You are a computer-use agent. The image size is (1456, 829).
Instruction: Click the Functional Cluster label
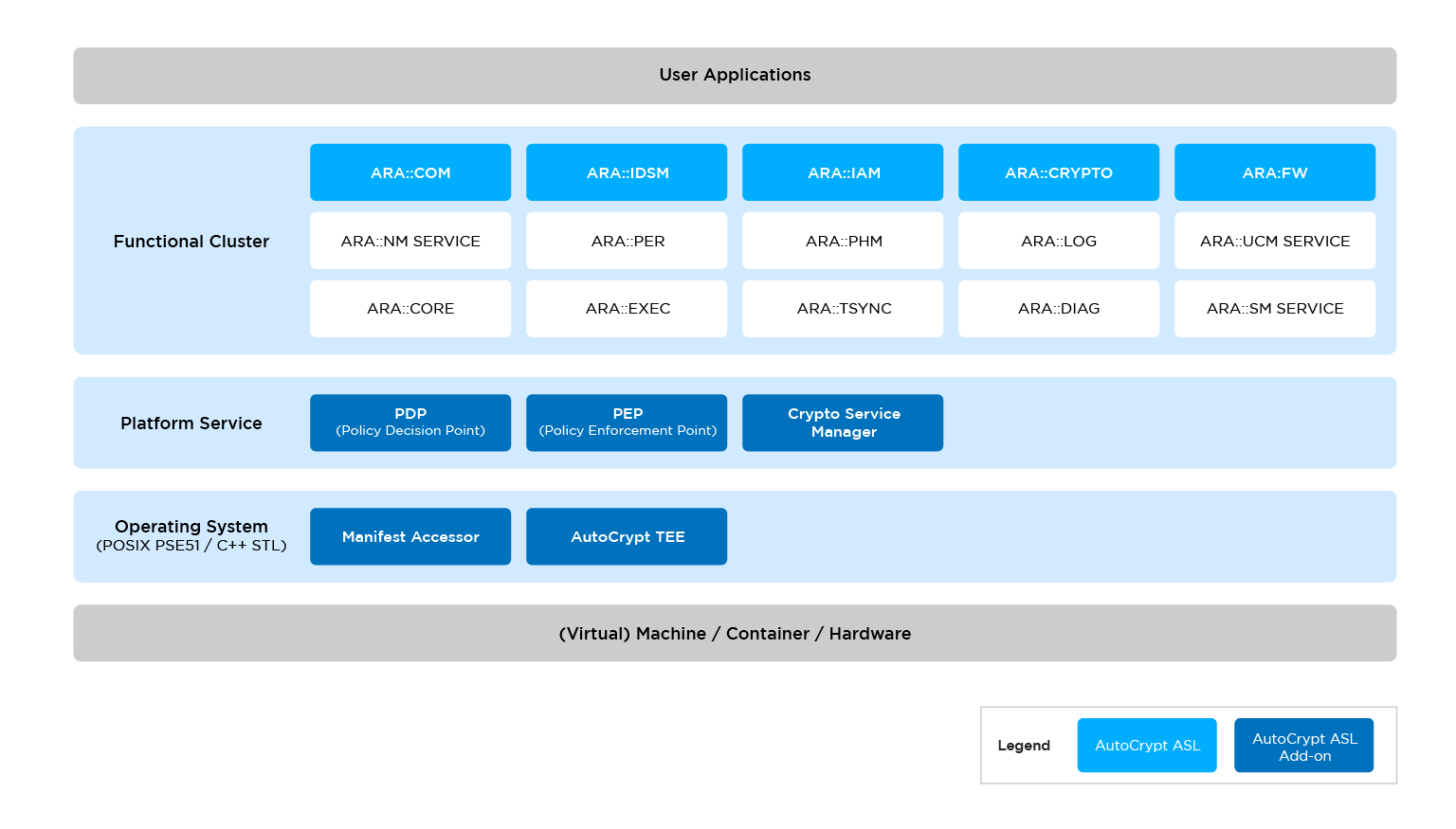click(191, 242)
